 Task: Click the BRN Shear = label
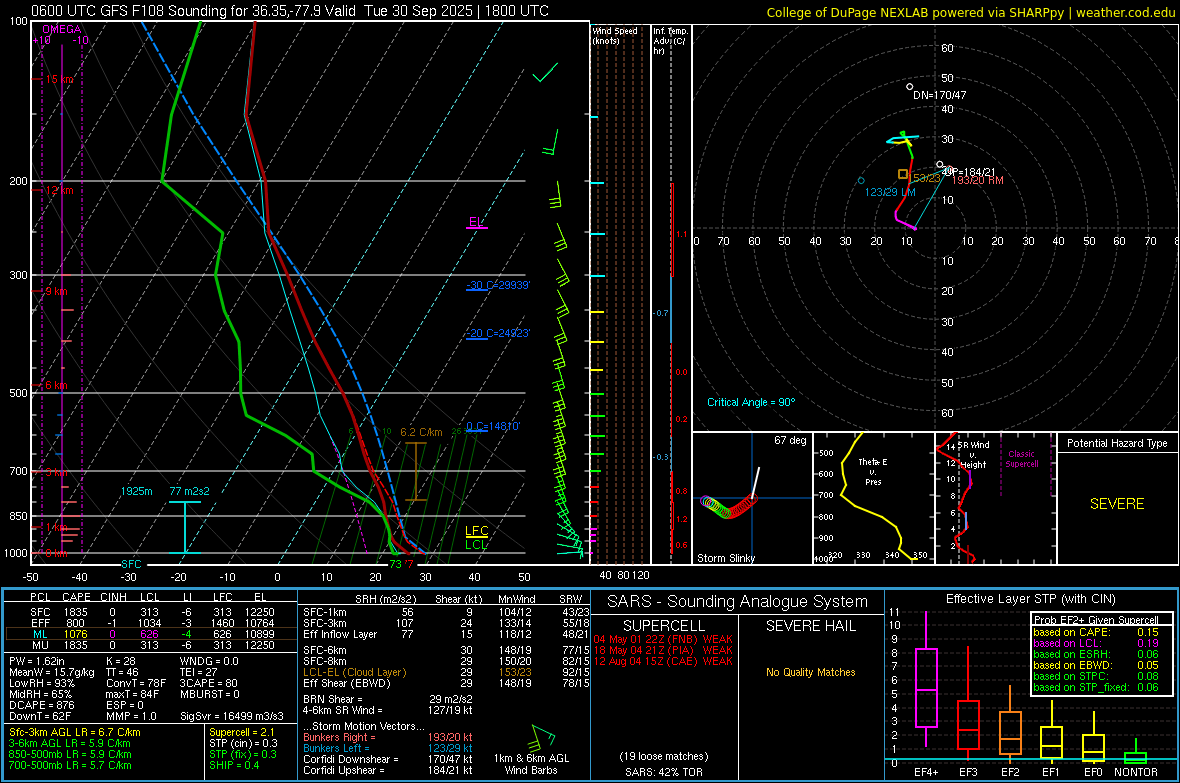332,699
